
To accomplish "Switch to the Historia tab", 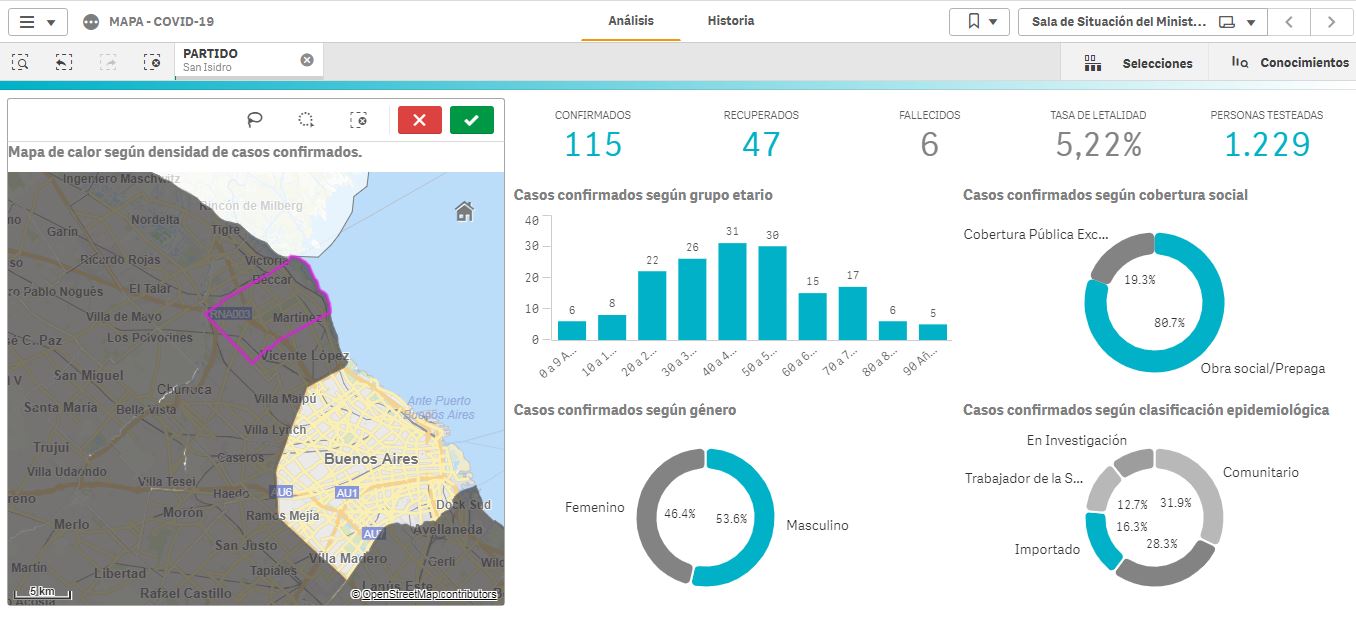I will (x=730, y=21).
